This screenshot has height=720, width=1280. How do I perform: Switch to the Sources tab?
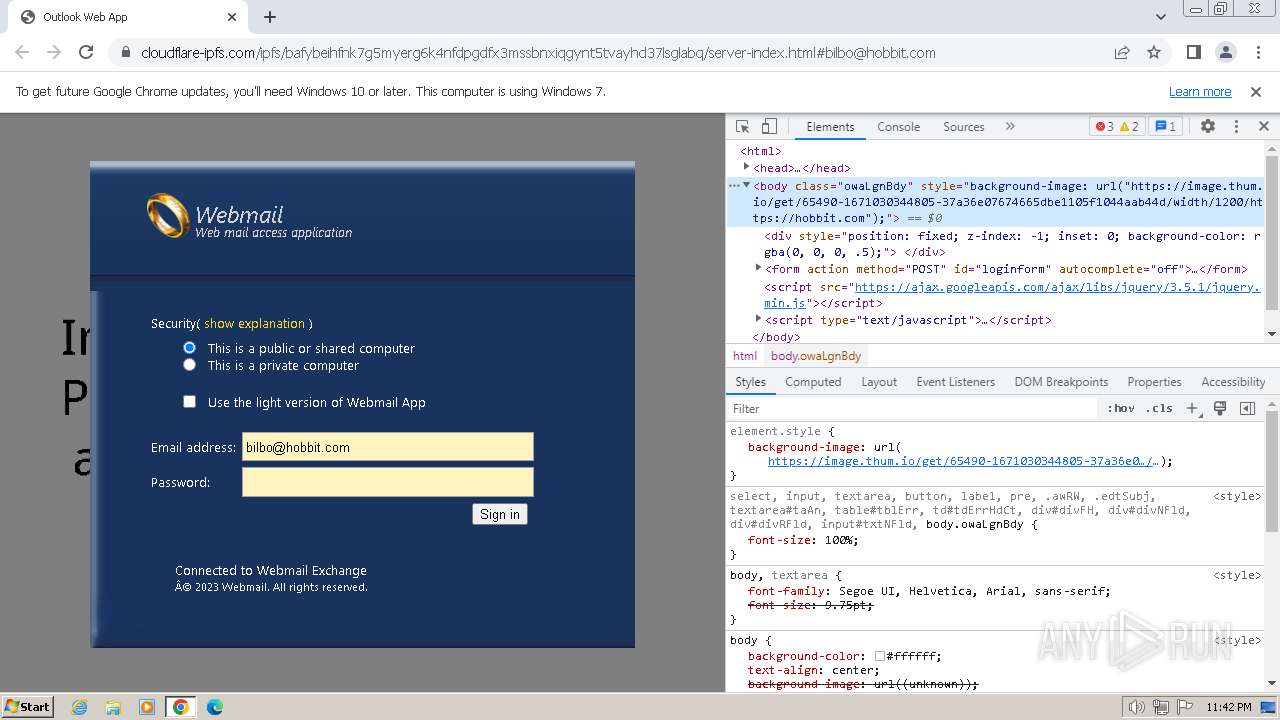click(x=964, y=127)
